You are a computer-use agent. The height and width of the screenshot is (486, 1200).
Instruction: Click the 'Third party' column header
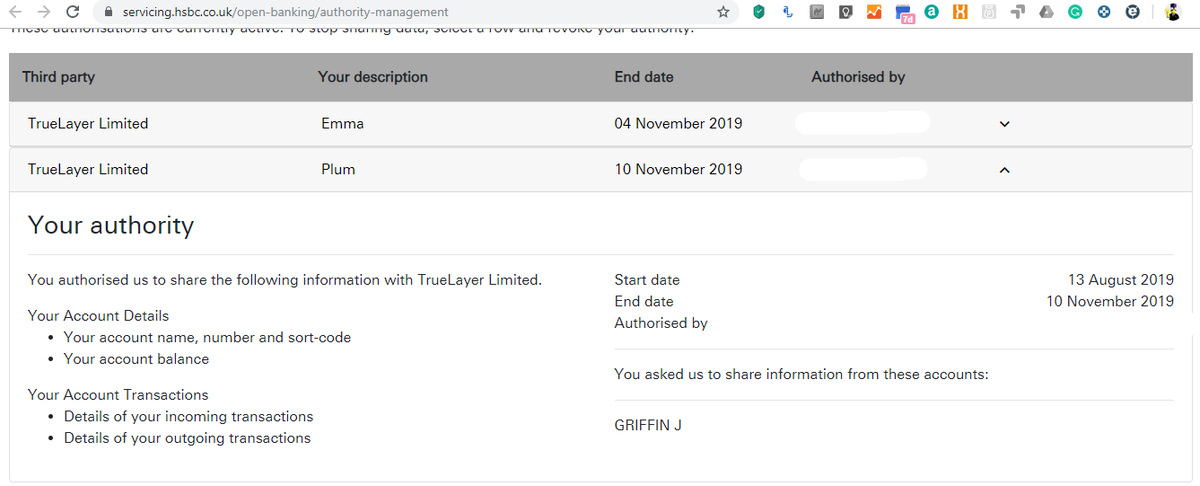point(59,76)
